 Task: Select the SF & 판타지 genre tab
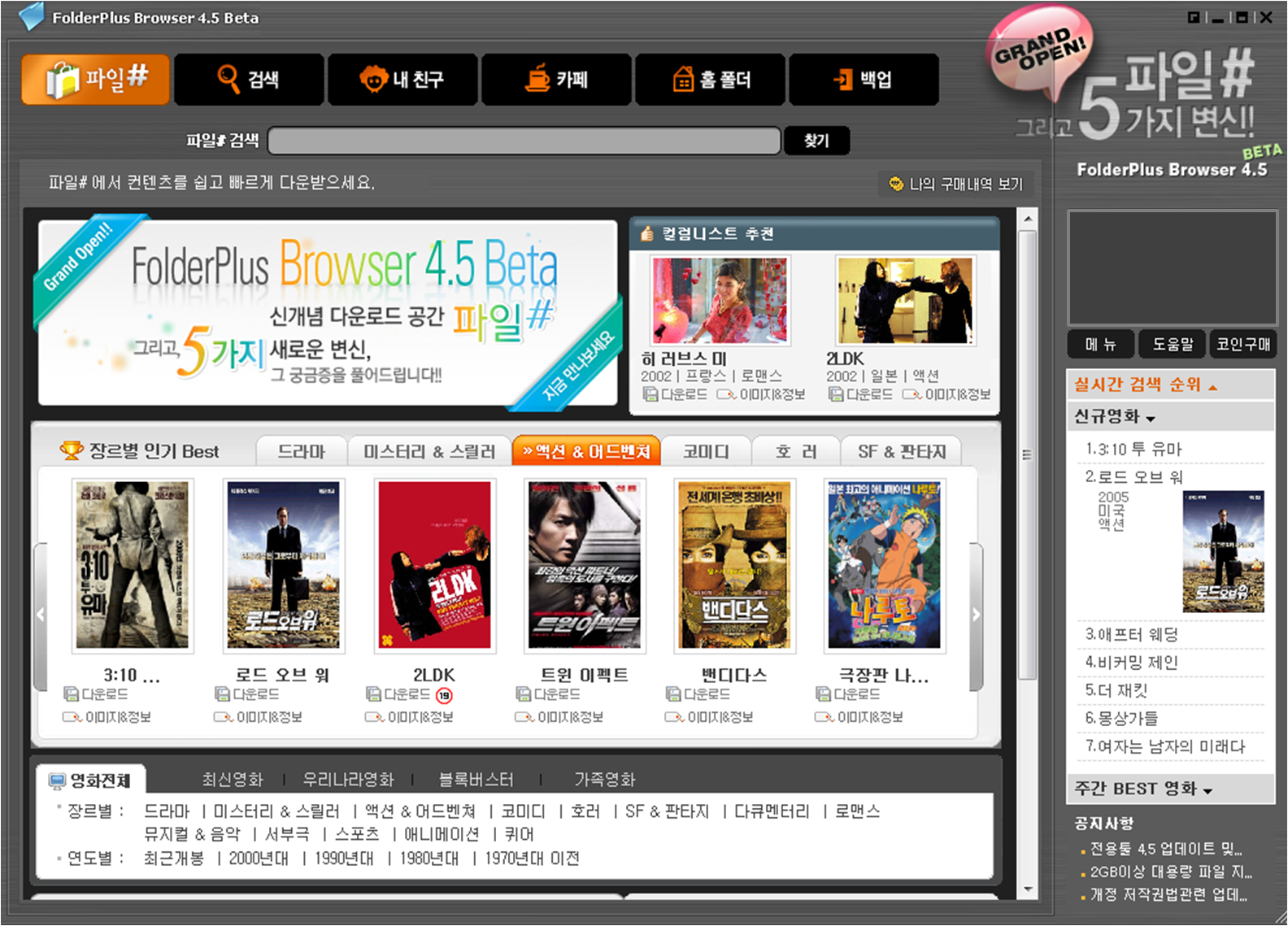click(901, 451)
